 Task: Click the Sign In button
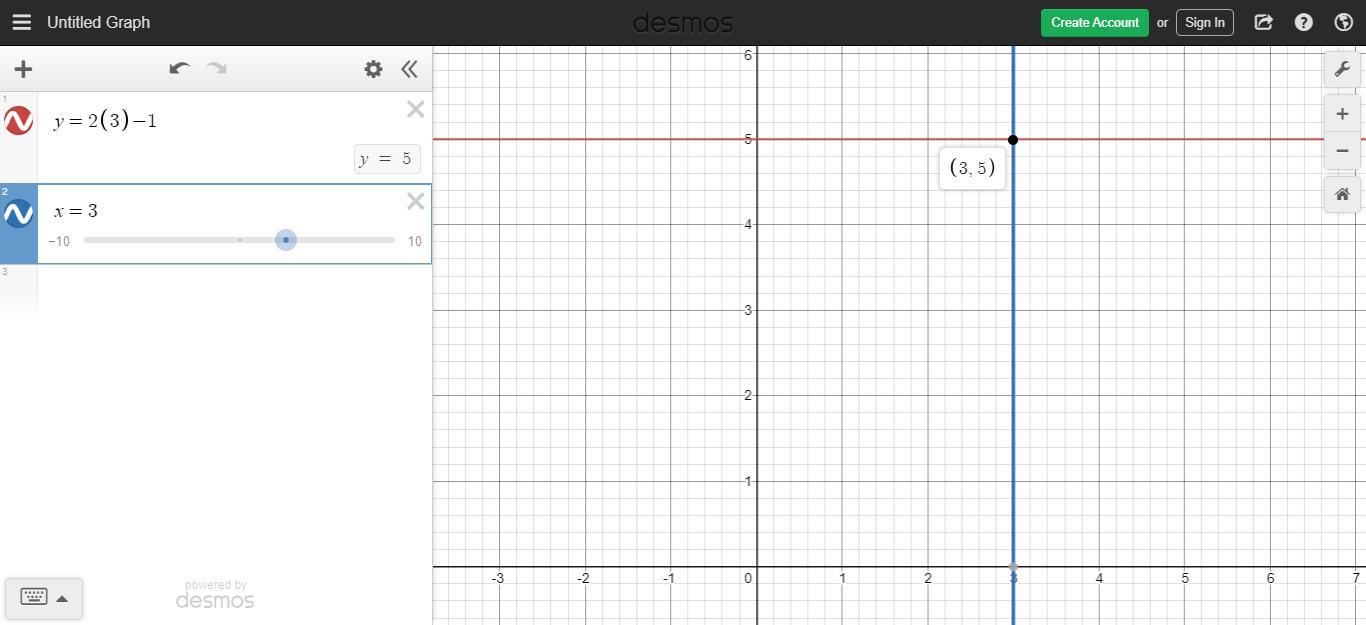(1204, 22)
